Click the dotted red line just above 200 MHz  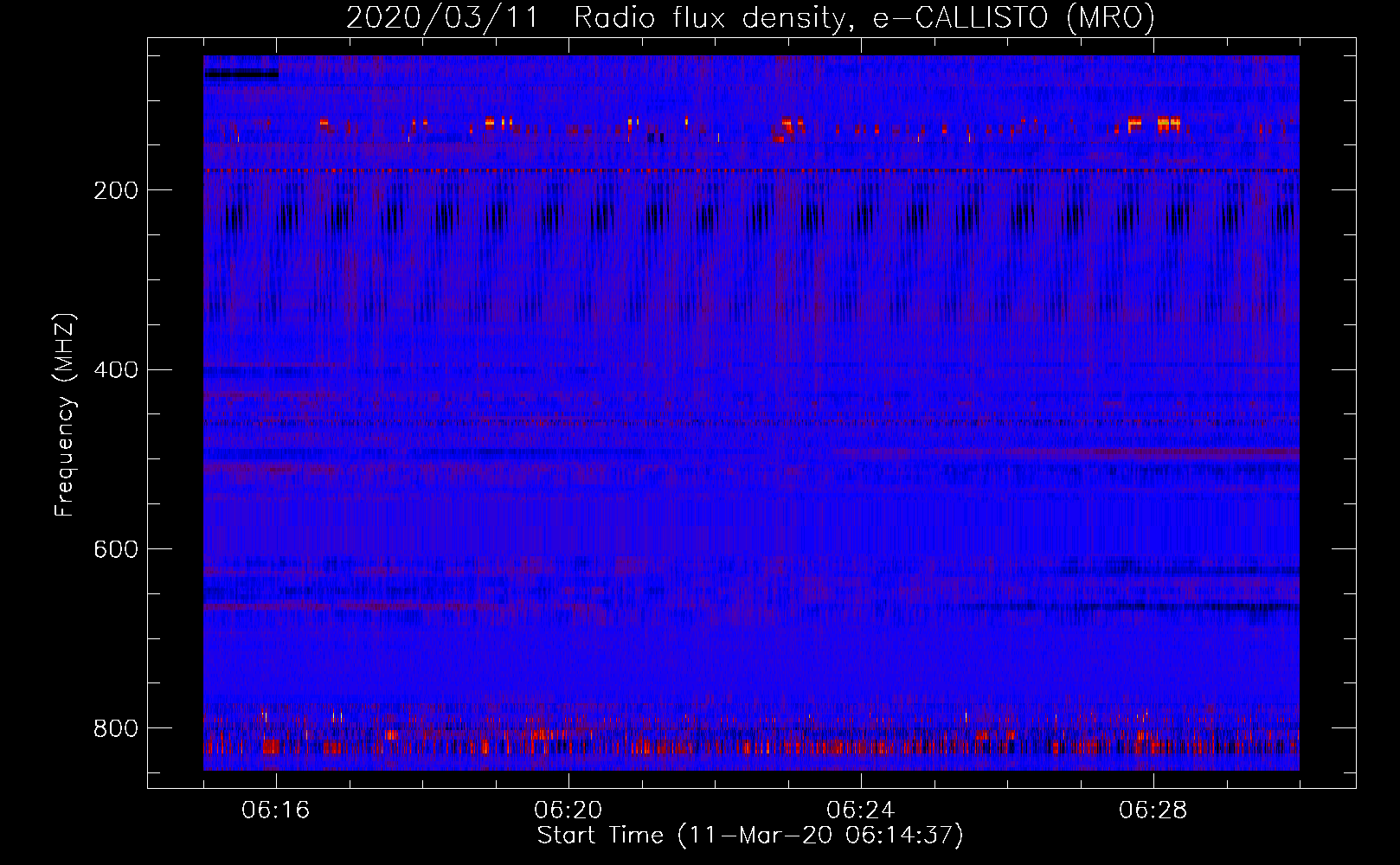click(750, 171)
